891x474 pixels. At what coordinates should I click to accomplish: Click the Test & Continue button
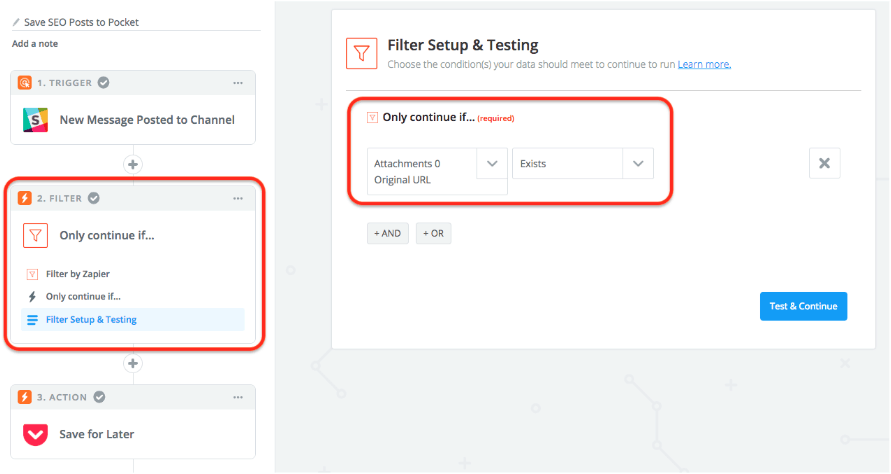pyautogui.click(x=803, y=306)
